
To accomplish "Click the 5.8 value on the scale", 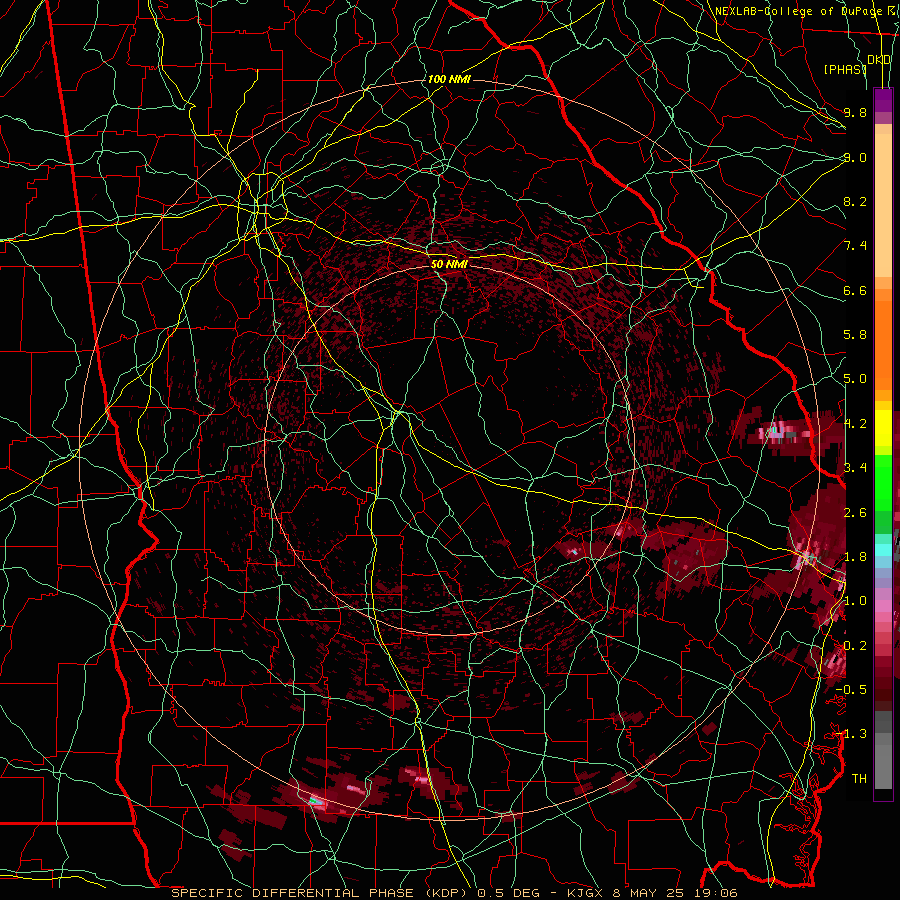I will pos(855,335).
